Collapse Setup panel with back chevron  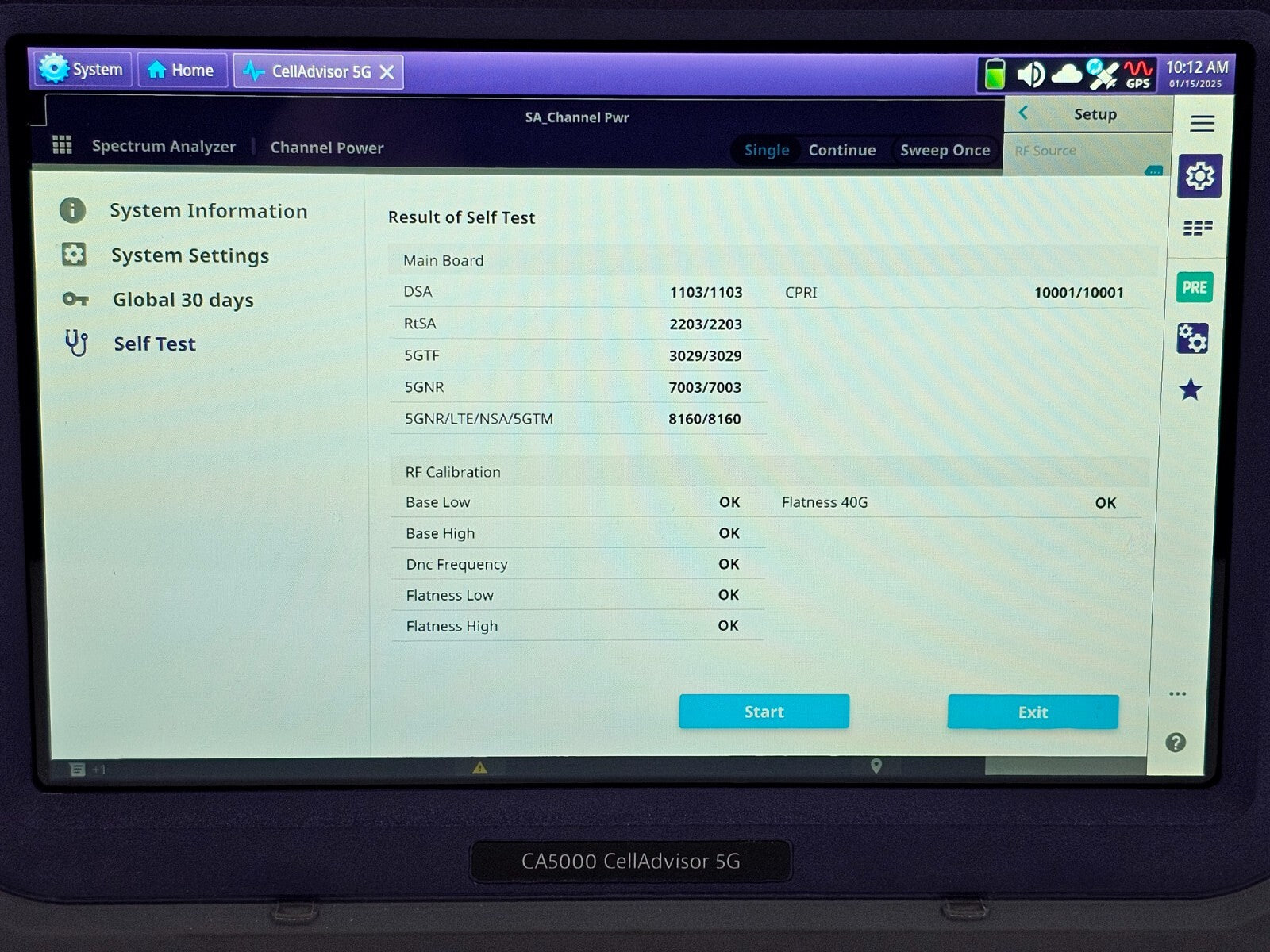click(1023, 113)
